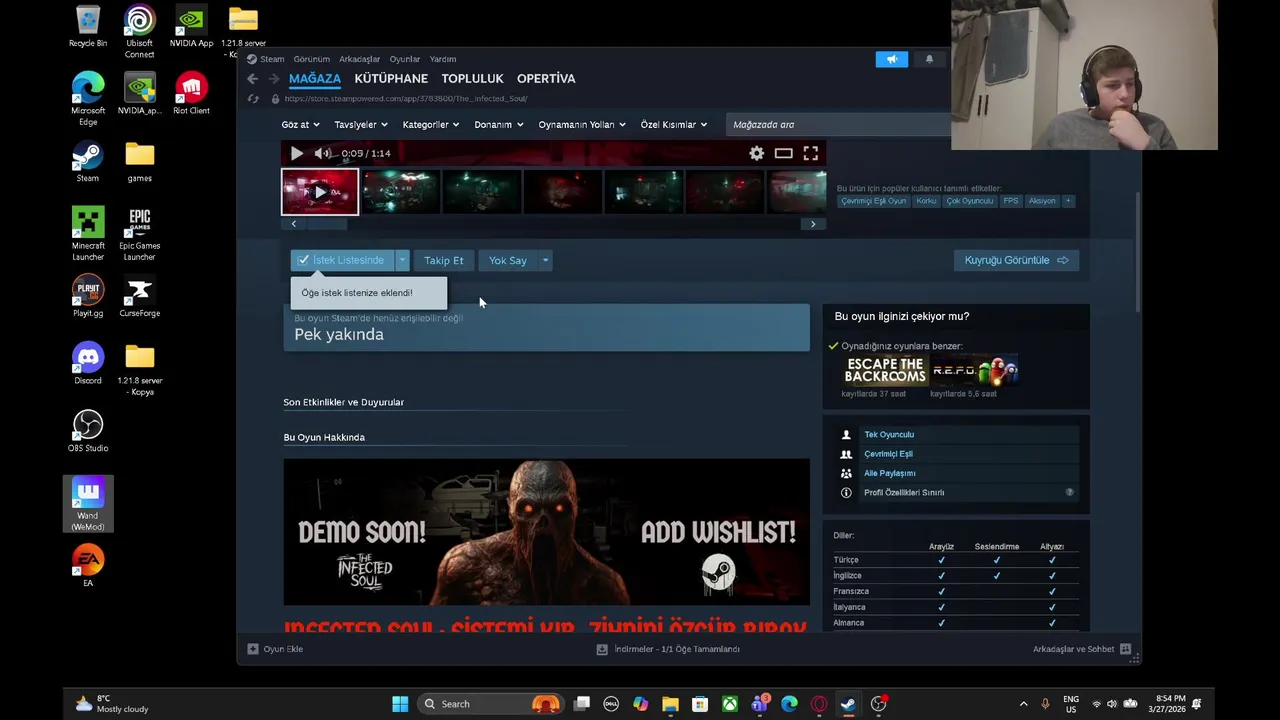This screenshot has width=1280, height=720.
Task: Open Riot Client desktop icon
Action: click(x=191, y=93)
